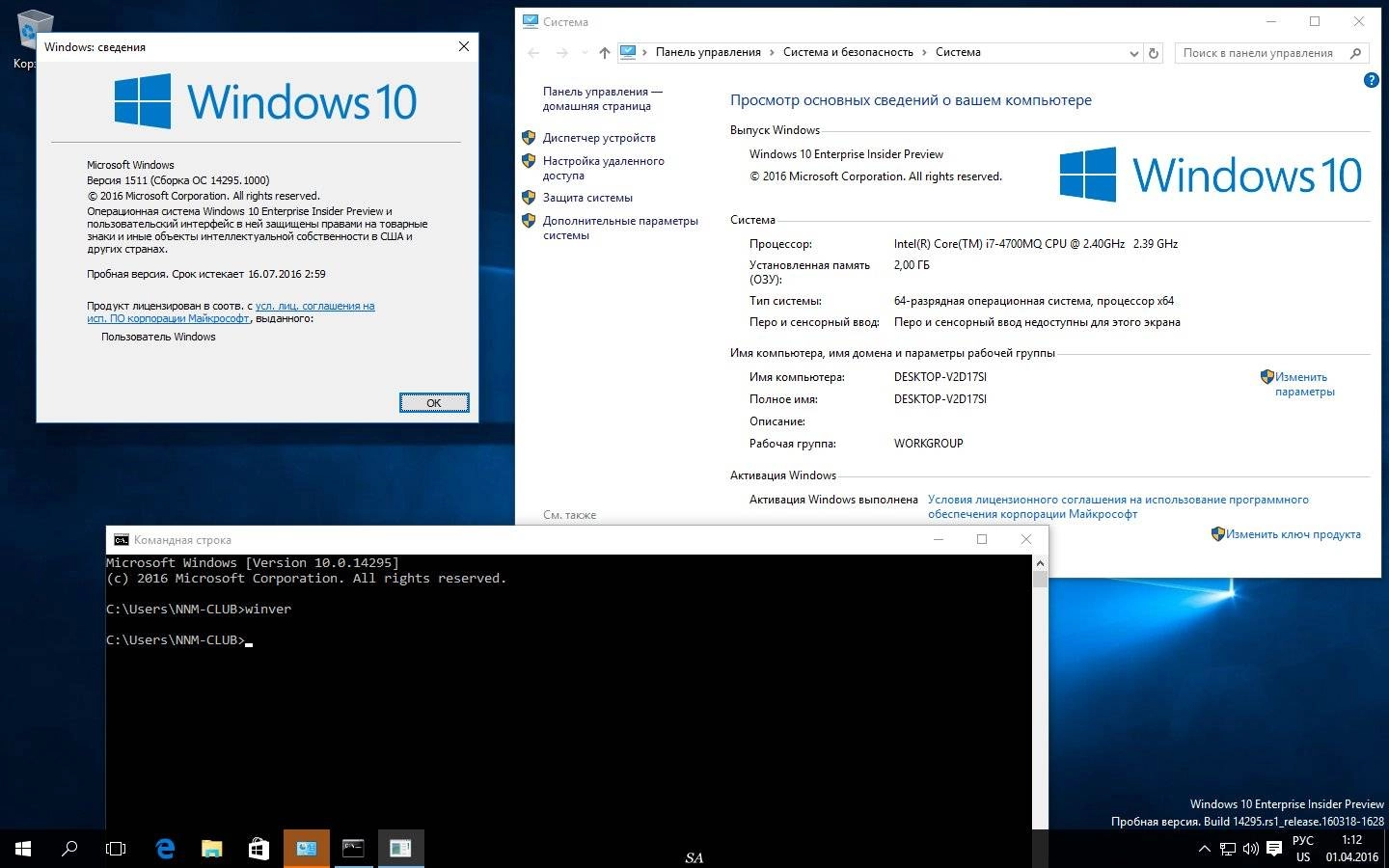Open the Store from the taskbar
Viewport: 1389px width, 868px height.
click(259, 849)
